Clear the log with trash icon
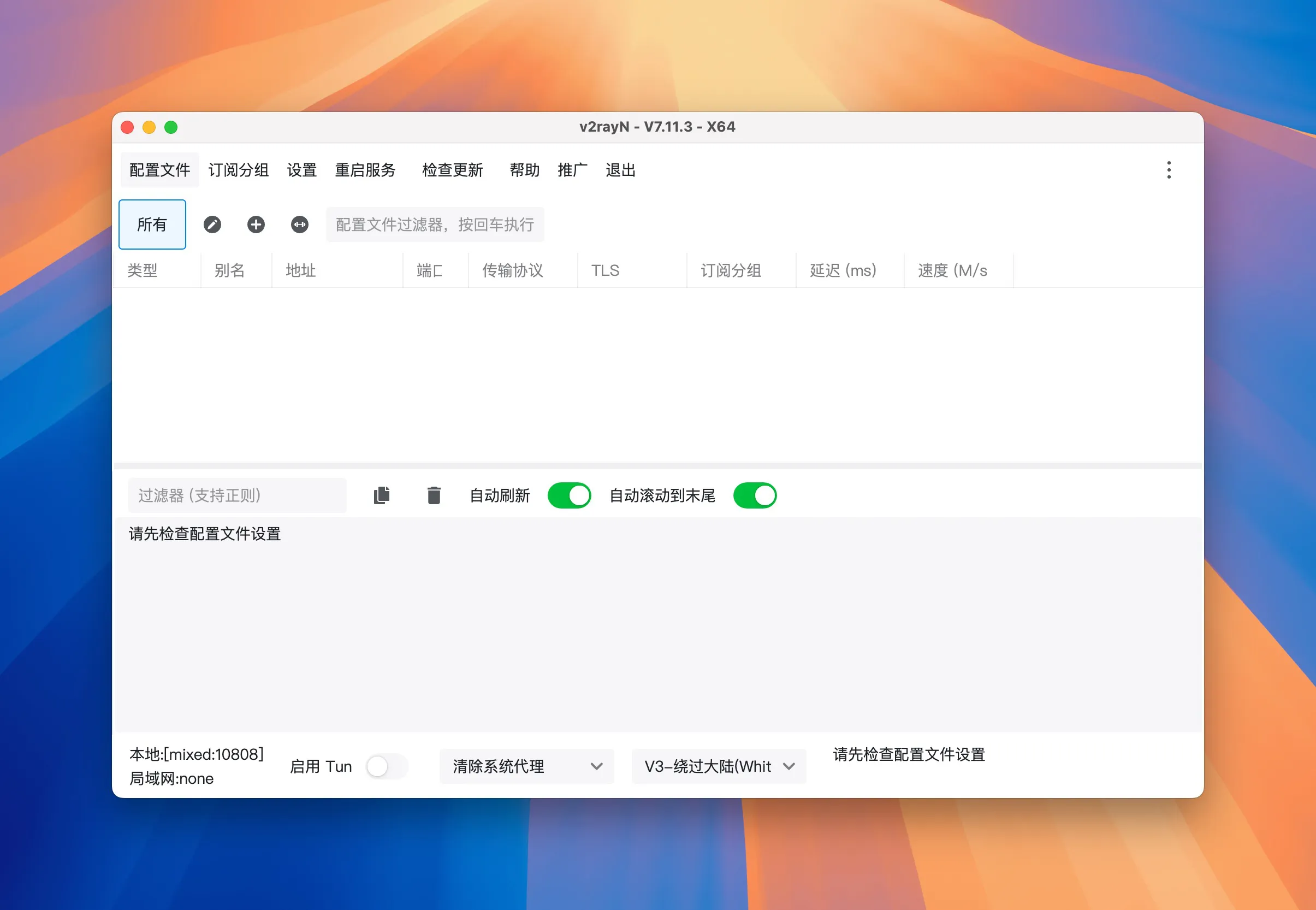This screenshot has height=910, width=1316. pos(434,495)
